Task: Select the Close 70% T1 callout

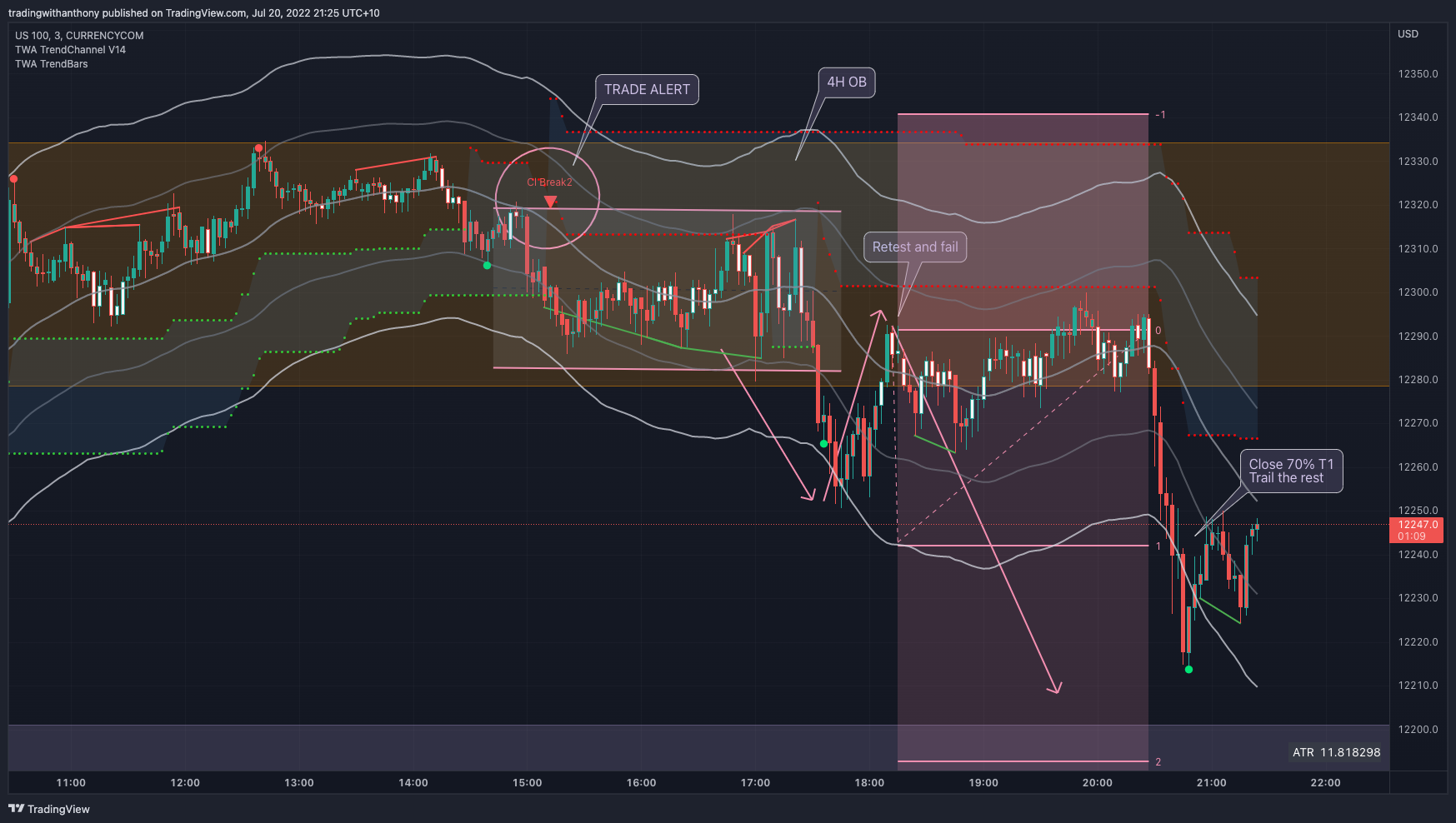Action: (1291, 471)
